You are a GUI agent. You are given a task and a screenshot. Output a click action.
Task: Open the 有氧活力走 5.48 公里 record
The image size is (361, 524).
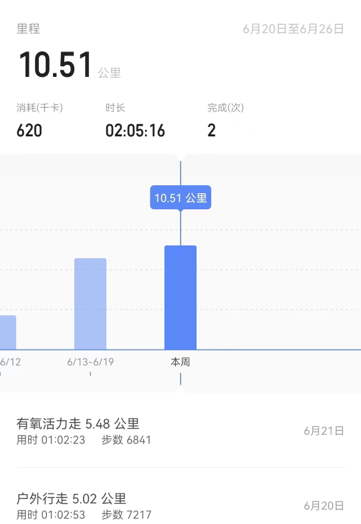[x=180, y=431]
